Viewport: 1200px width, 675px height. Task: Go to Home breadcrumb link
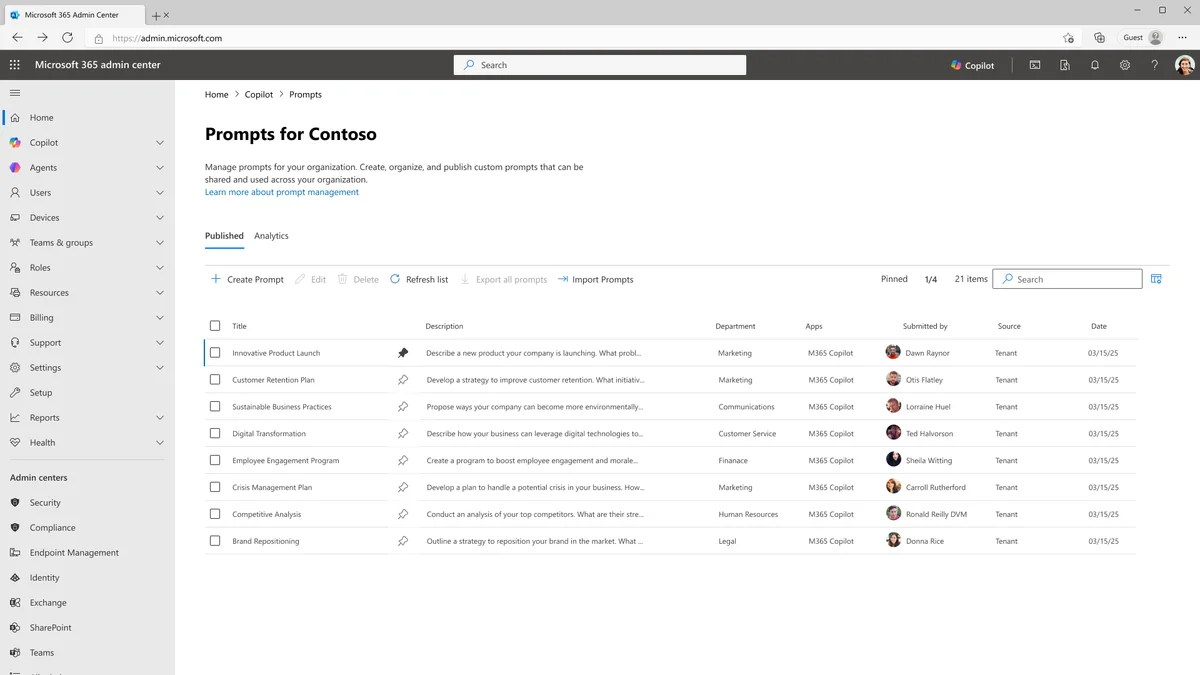click(217, 94)
